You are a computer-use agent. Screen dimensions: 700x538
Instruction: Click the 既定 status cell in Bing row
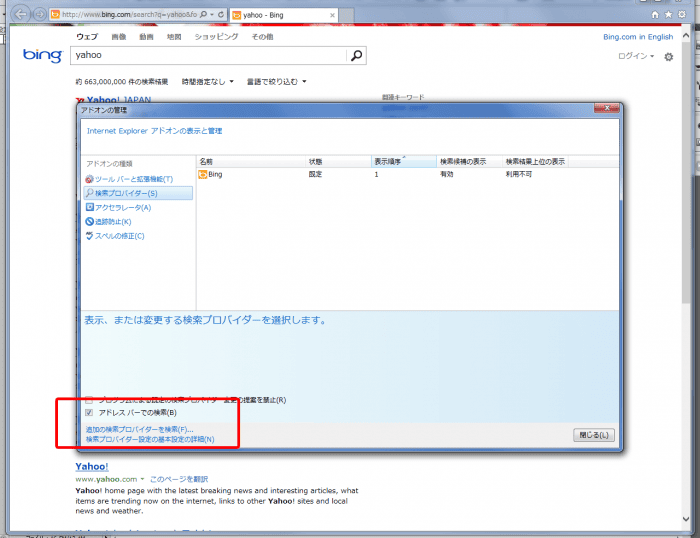(315, 174)
